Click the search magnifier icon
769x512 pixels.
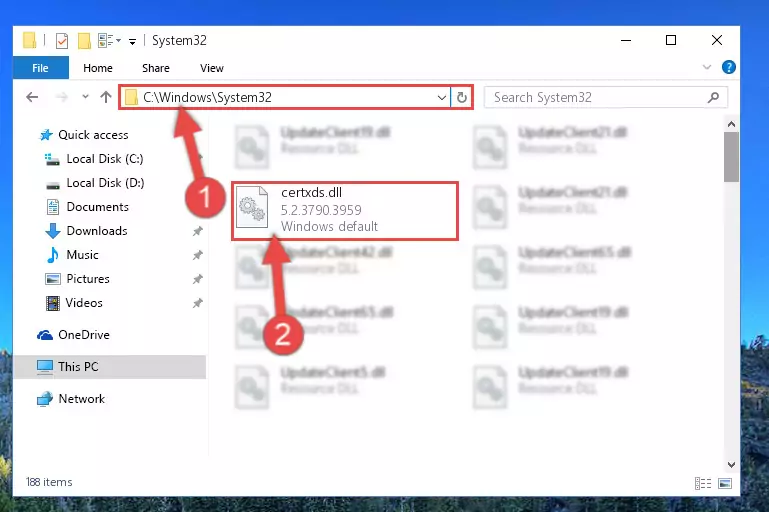pyautogui.click(x=714, y=98)
